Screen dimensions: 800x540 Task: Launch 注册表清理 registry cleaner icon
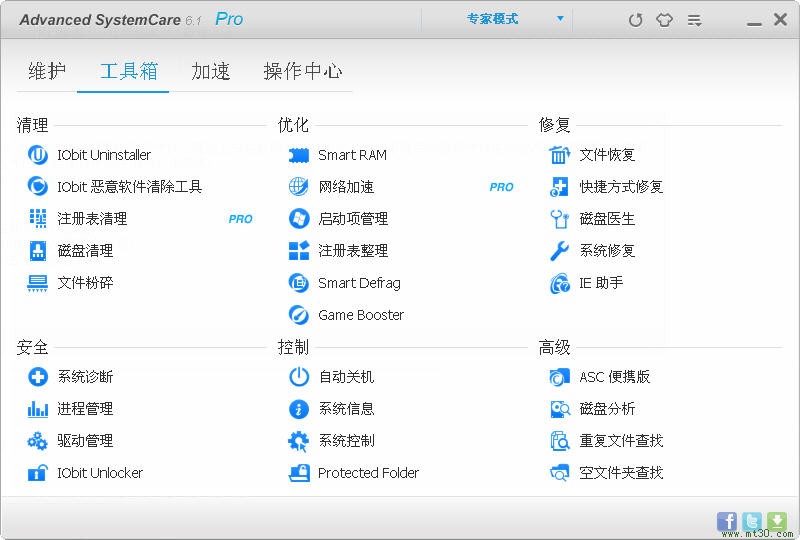(x=37, y=218)
